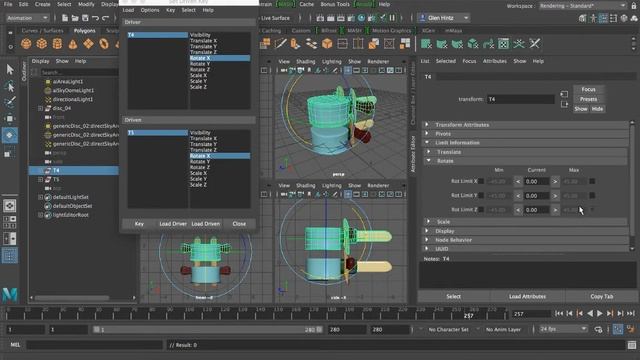The width and height of the screenshot is (640, 360).
Task: Click the New Scene icon
Action: [65, 18]
